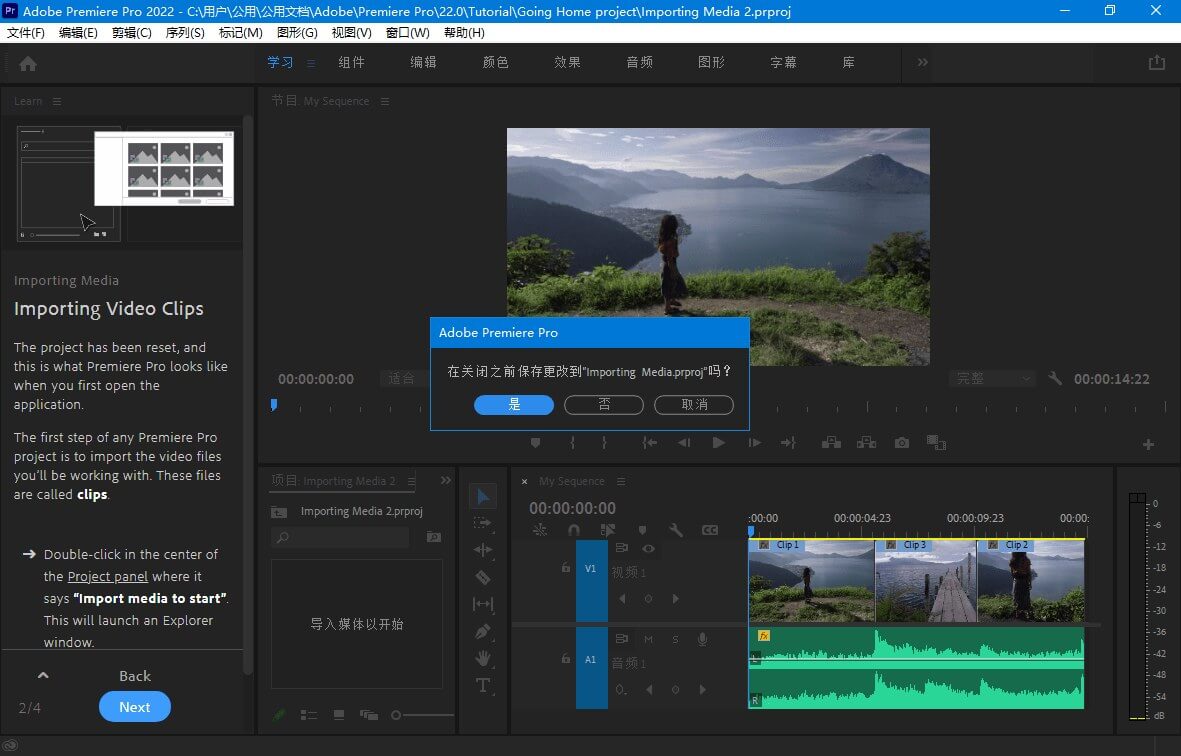
Task: Click 否 in the save changes dialog
Action: tap(604, 405)
